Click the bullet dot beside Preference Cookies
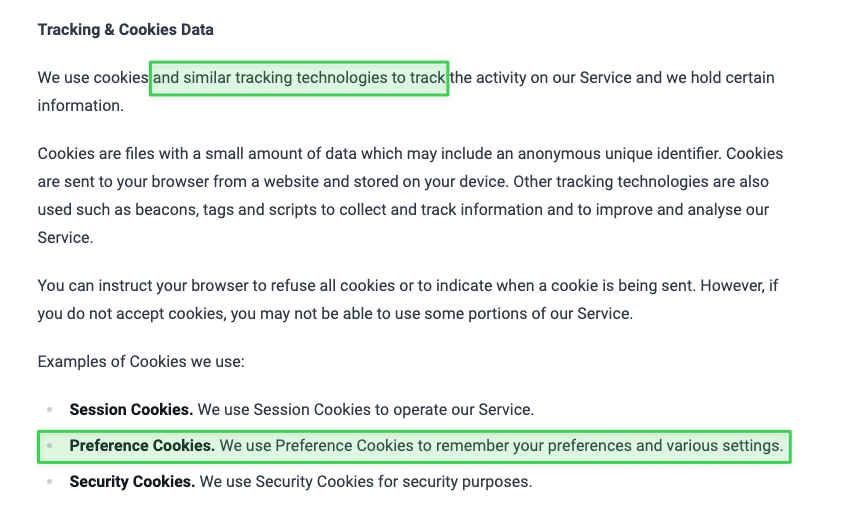844x516 pixels. [x=49, y=446]
